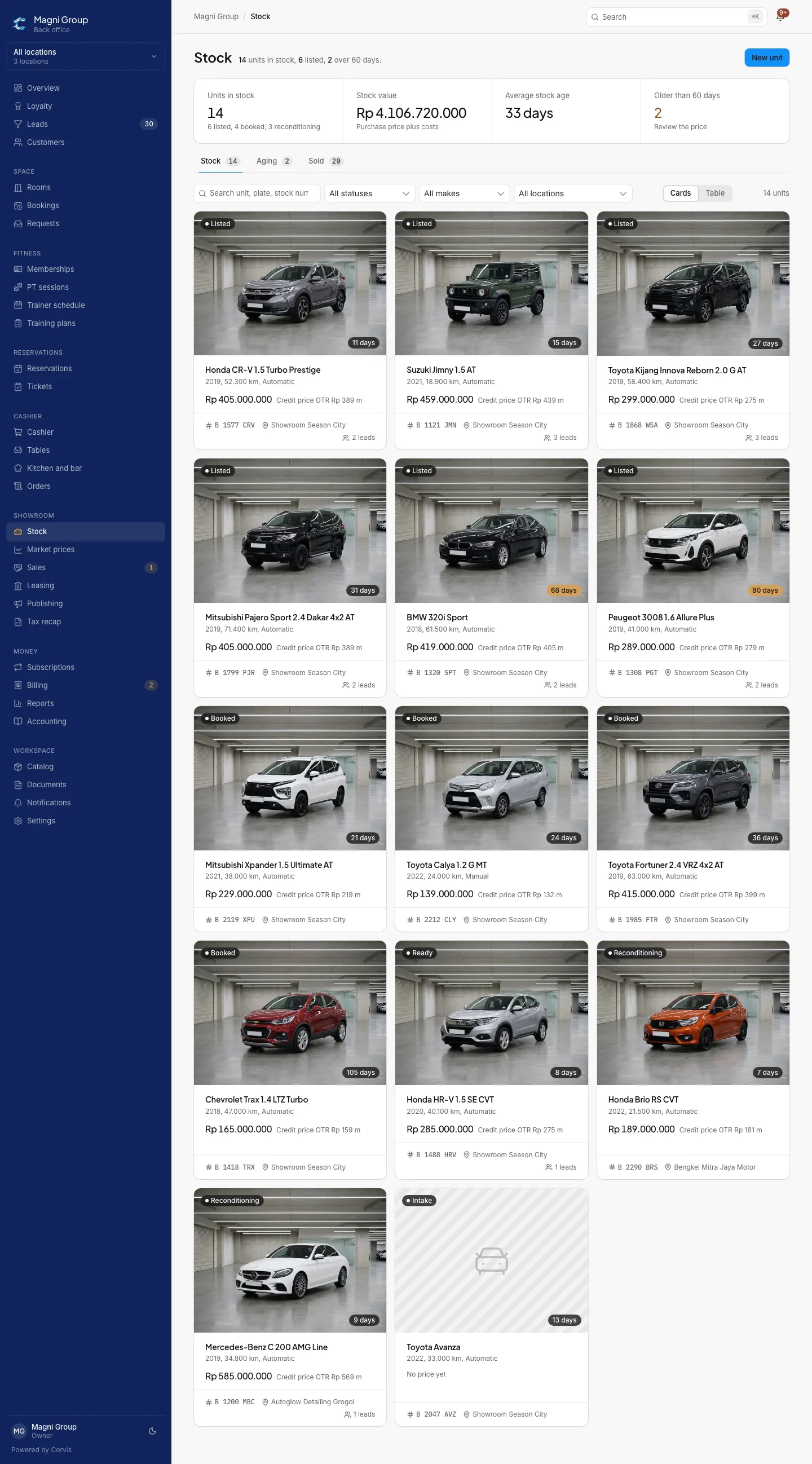The width and height of the screenshot is (812, 1464).
Task: Open Kitchen and bar in sidebar
Action: [x=85, y=468]
